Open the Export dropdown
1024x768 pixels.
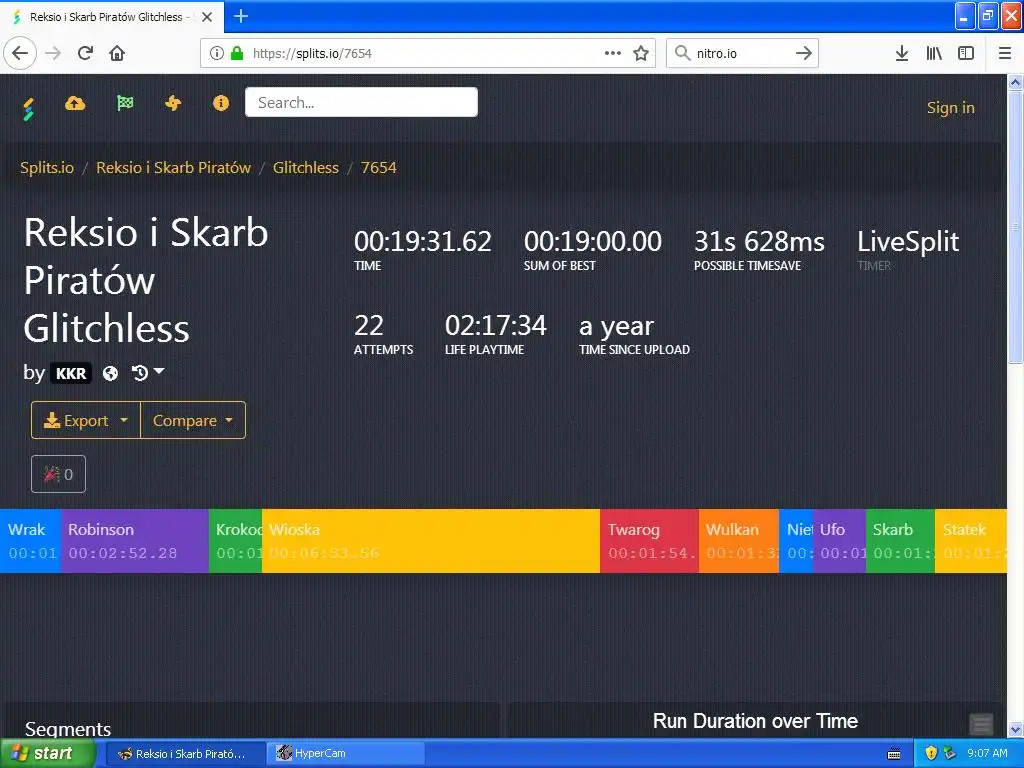86,420
